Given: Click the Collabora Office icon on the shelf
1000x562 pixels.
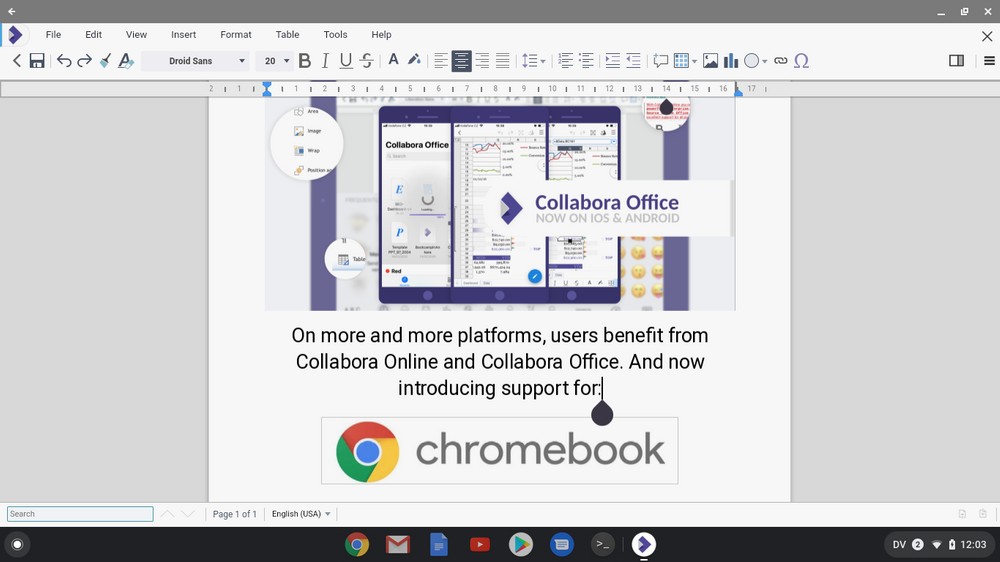Looking at the screenshot, I should coord(643,544).
